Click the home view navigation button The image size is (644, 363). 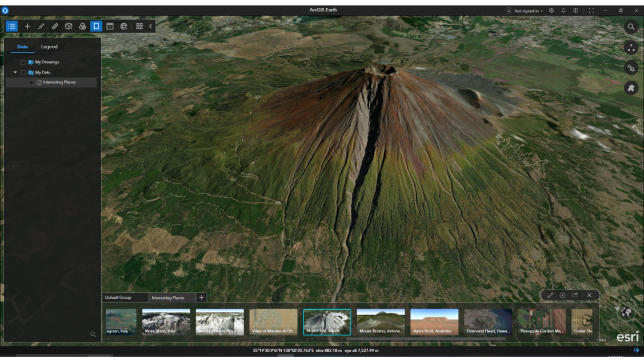pos(631,48)
